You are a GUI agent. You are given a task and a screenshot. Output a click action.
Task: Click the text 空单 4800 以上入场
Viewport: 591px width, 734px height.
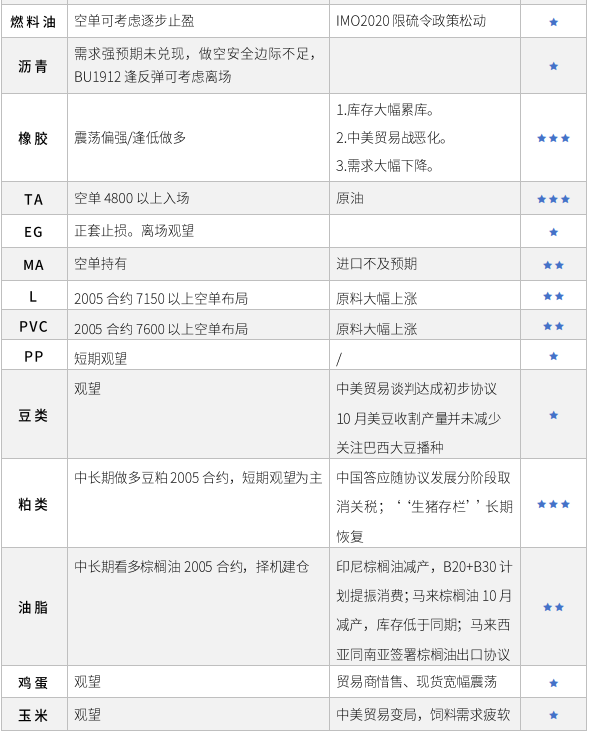click(132, 198)
